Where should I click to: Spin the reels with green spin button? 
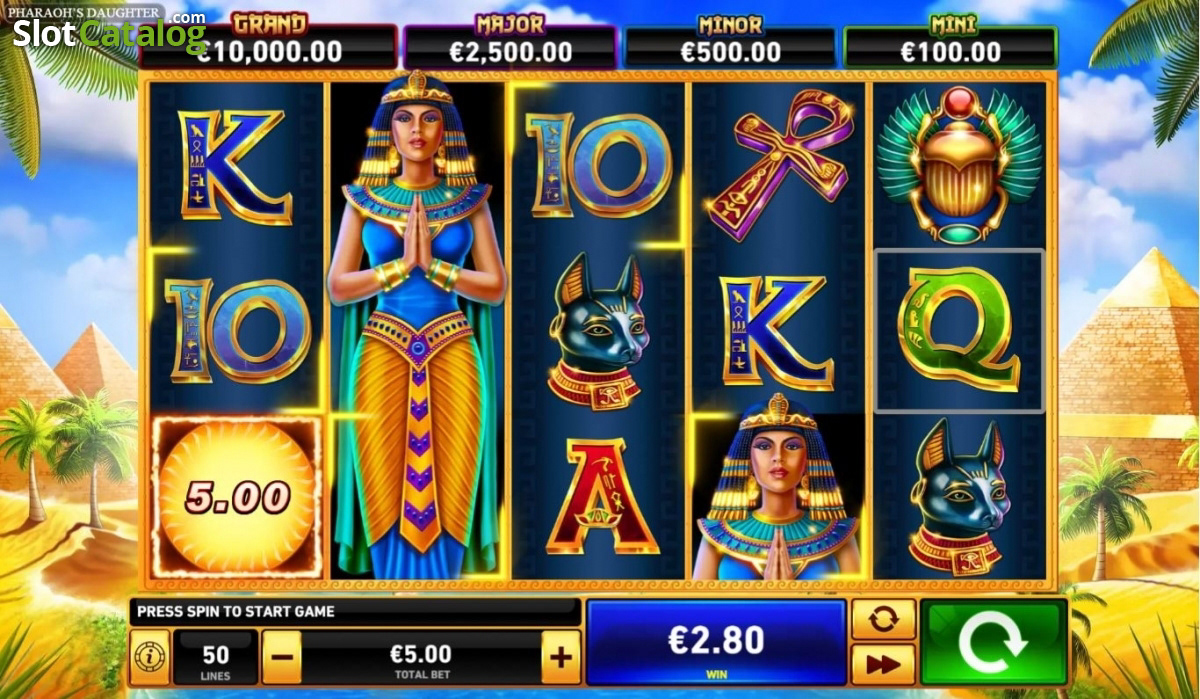(x=993, y=642)
